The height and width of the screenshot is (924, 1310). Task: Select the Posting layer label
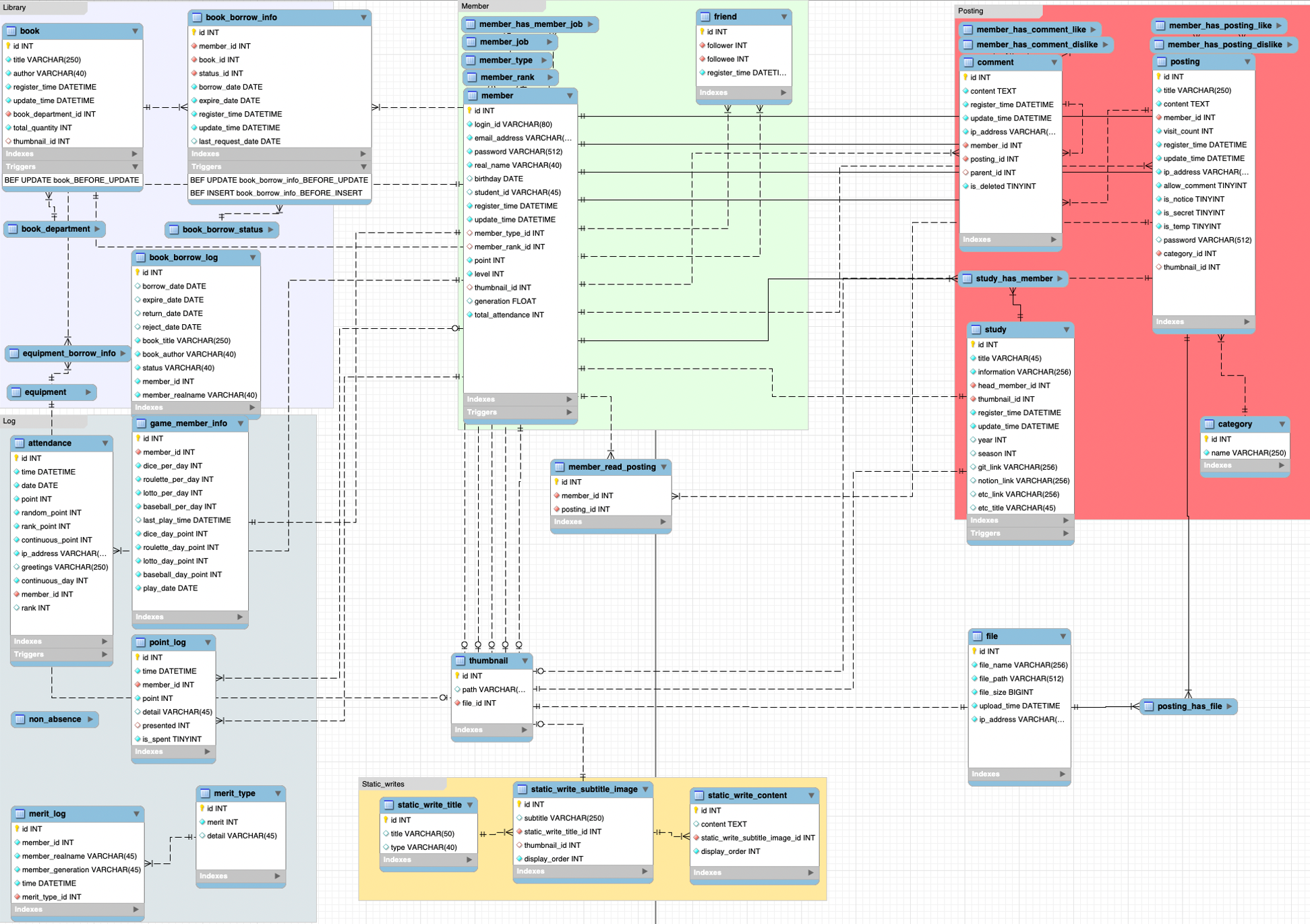970,11
